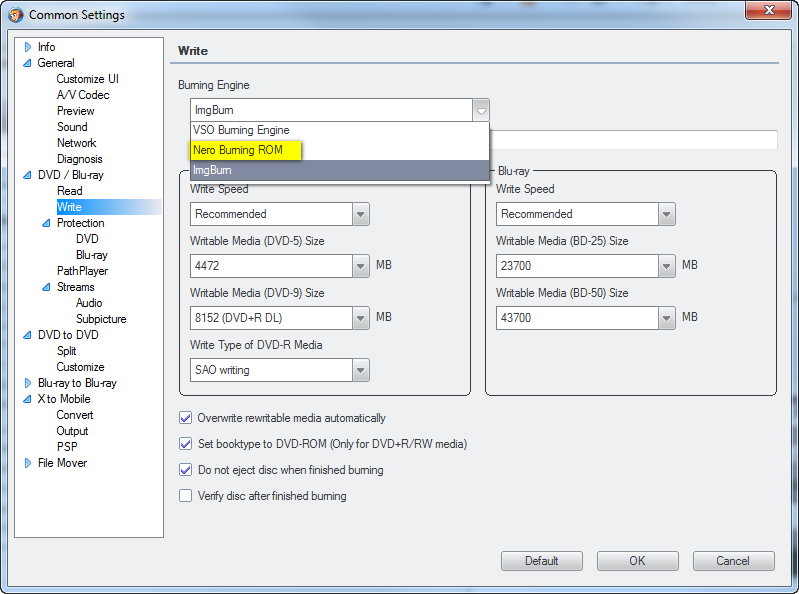Open Write Type of DVD-R Media dropdown
The height and width of the screenshot is (594, 799).
click(x=361, y=370)
